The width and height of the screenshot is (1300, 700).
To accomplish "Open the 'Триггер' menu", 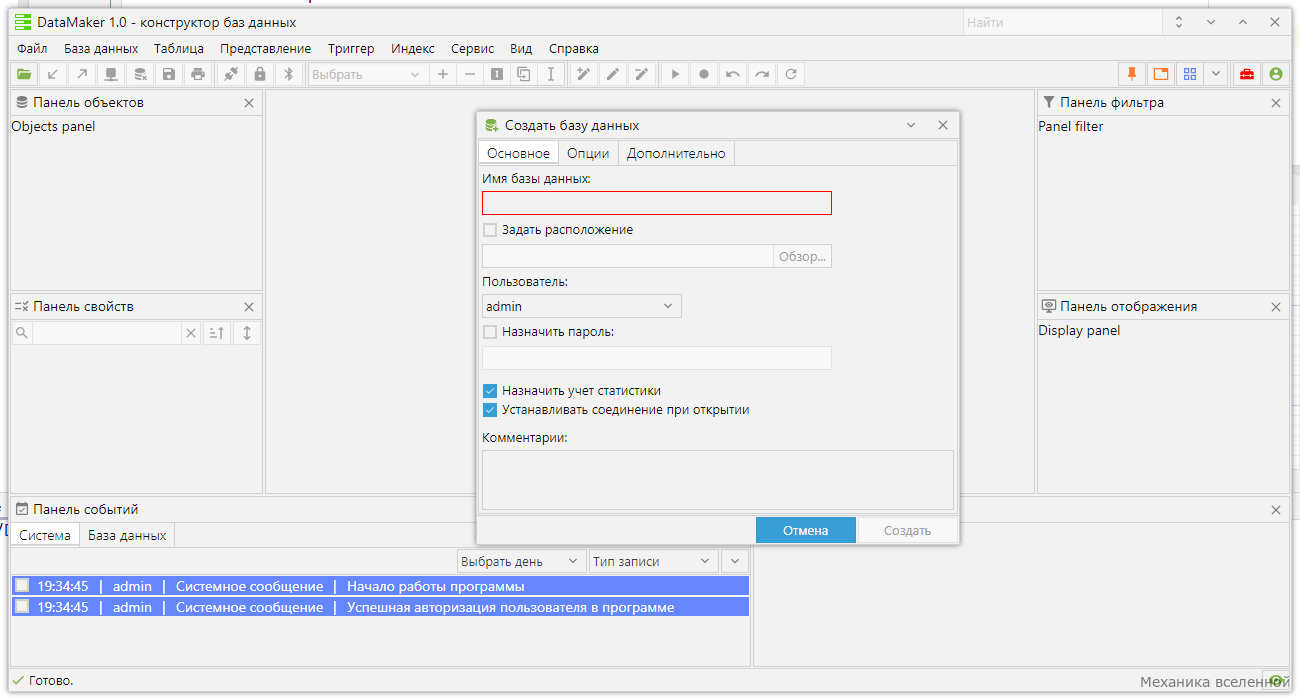I will coord(351,48).
